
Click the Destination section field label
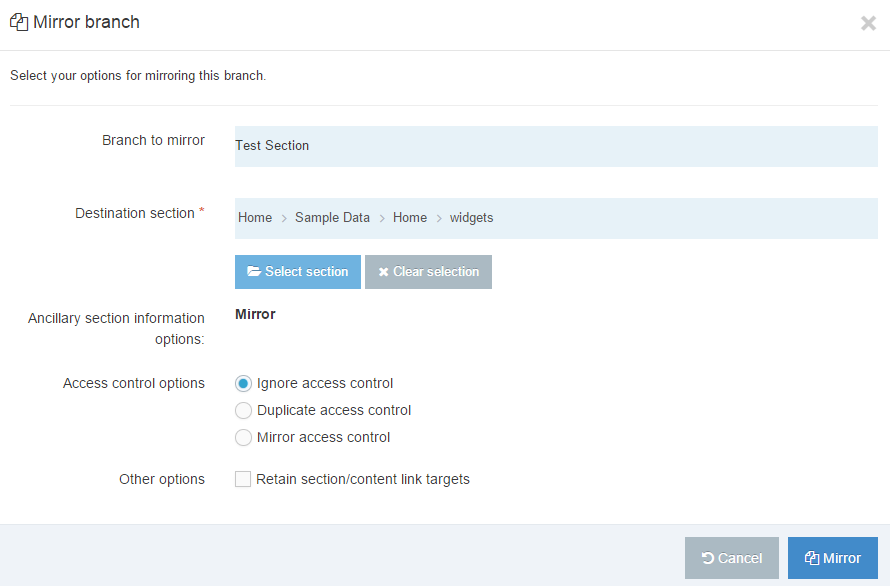click(135, 213)
